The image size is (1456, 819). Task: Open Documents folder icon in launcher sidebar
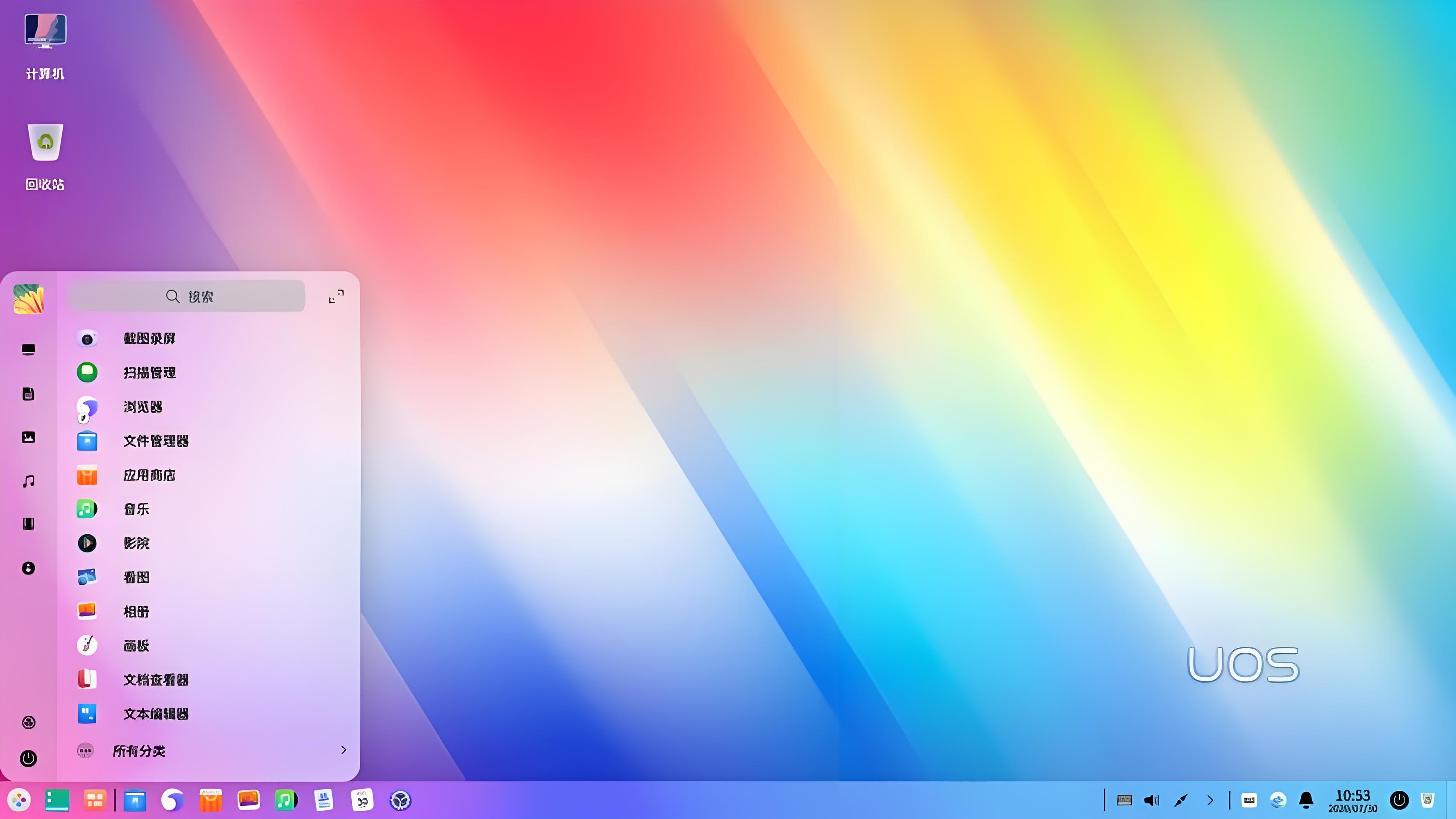click(x=28, y=394)
